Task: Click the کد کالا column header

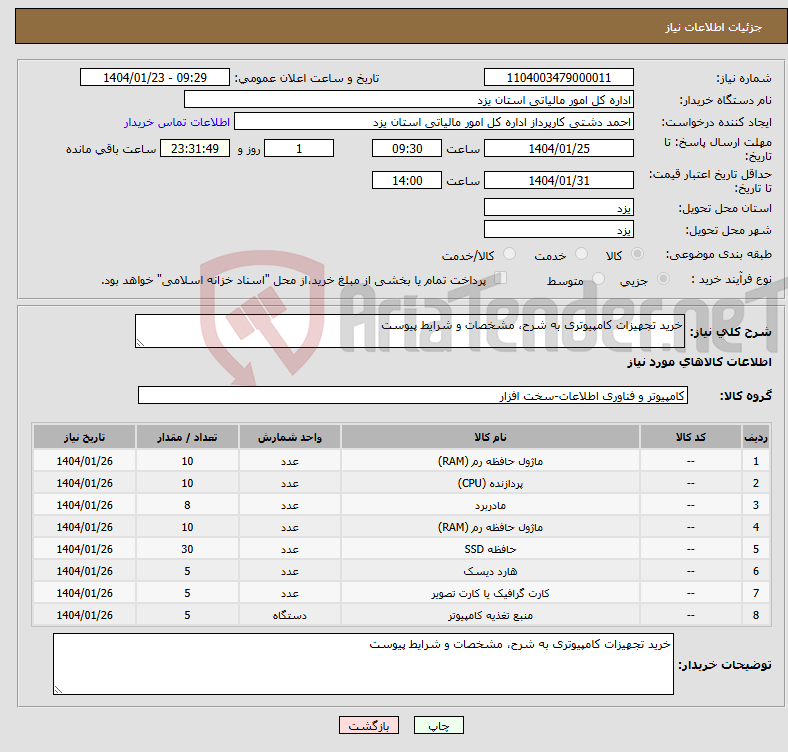Action: click(x=691, y=437)
